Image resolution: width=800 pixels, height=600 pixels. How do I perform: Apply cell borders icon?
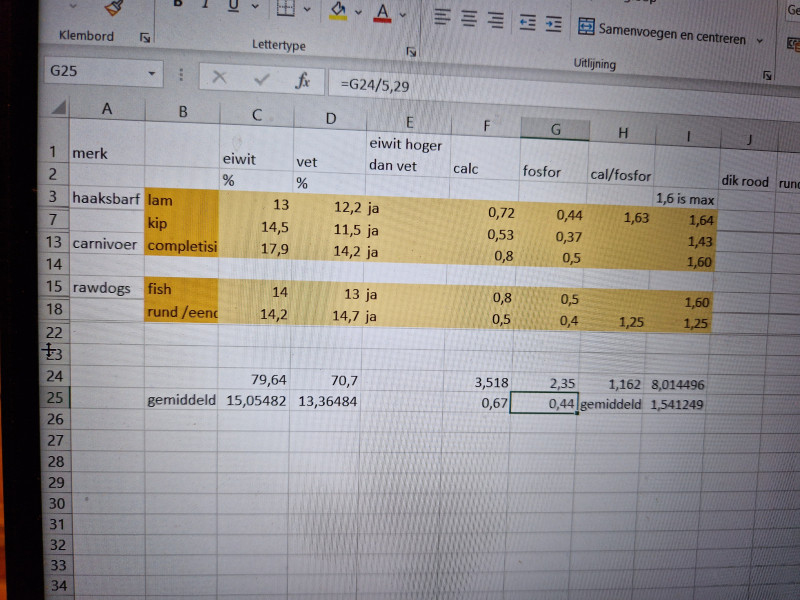285,7
